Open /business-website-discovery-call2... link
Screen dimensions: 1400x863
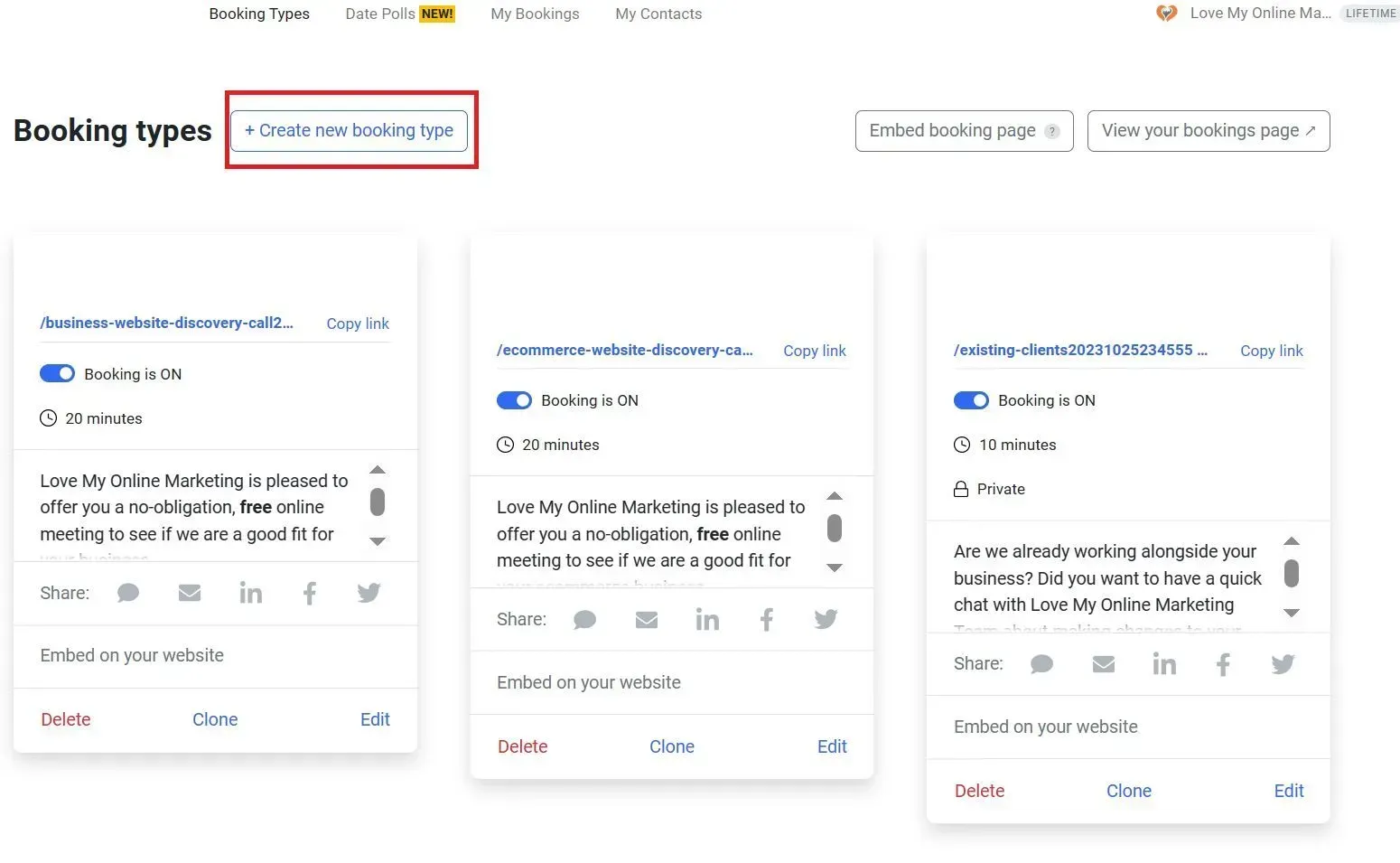(167, 323)
